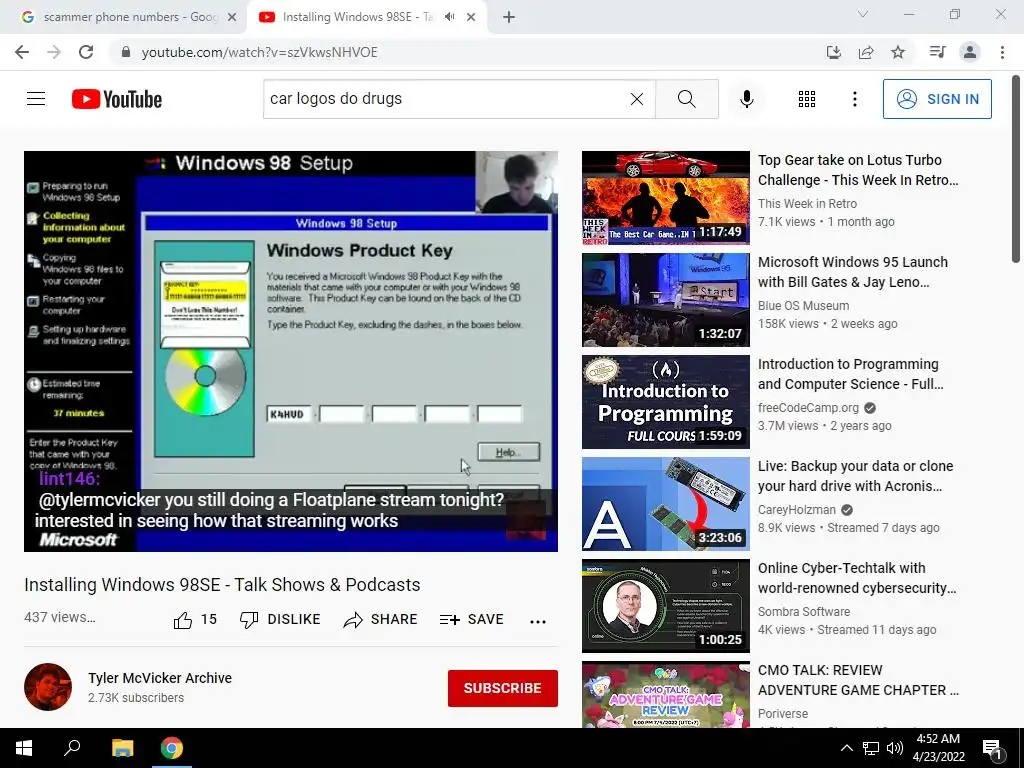Open Live: Backup your data video title

coord(855,475)
